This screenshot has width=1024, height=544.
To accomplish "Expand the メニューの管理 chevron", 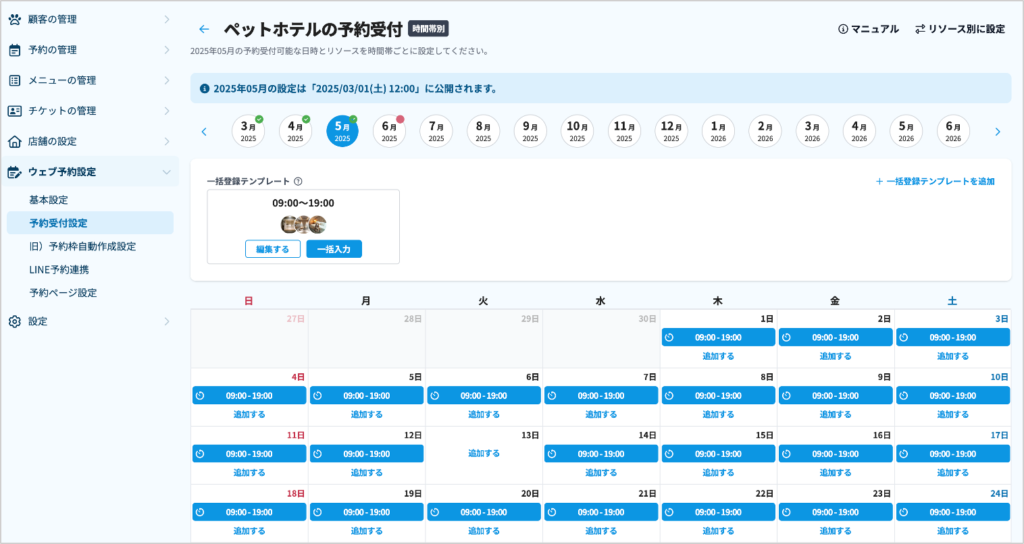I will click(166, 80).
